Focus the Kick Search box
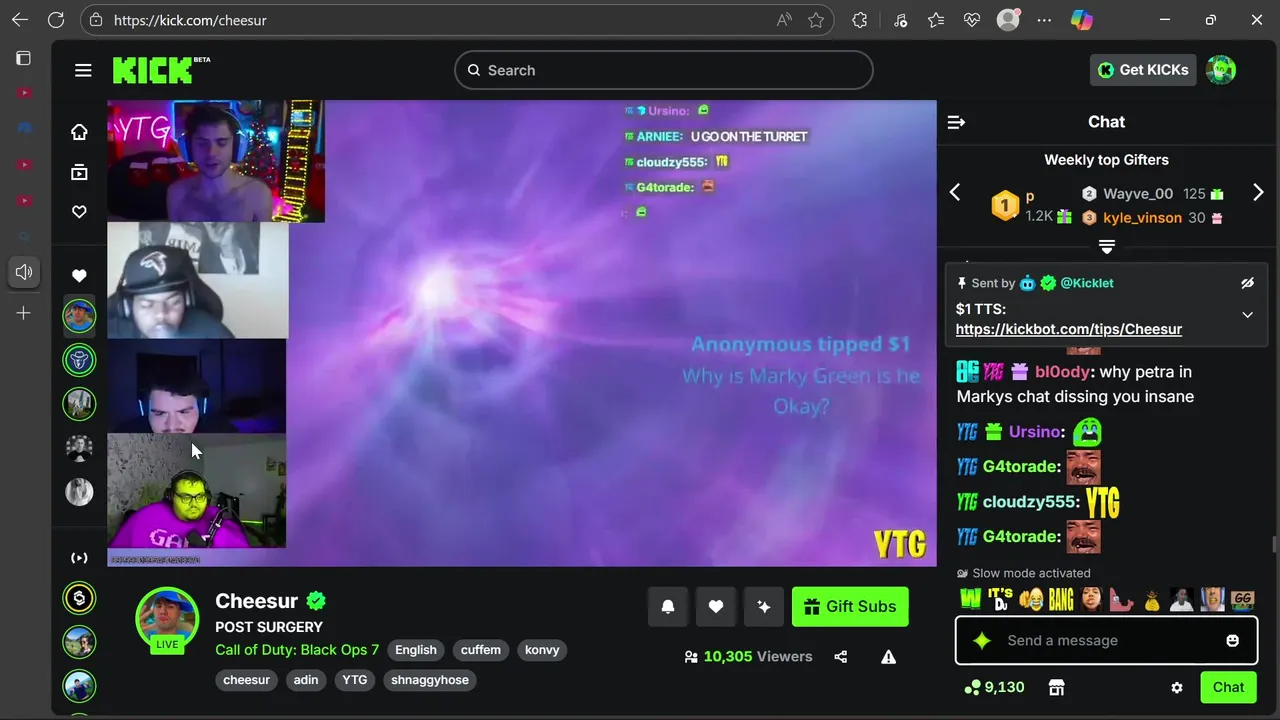1280x720 pixels. click(x=664, y=70)
